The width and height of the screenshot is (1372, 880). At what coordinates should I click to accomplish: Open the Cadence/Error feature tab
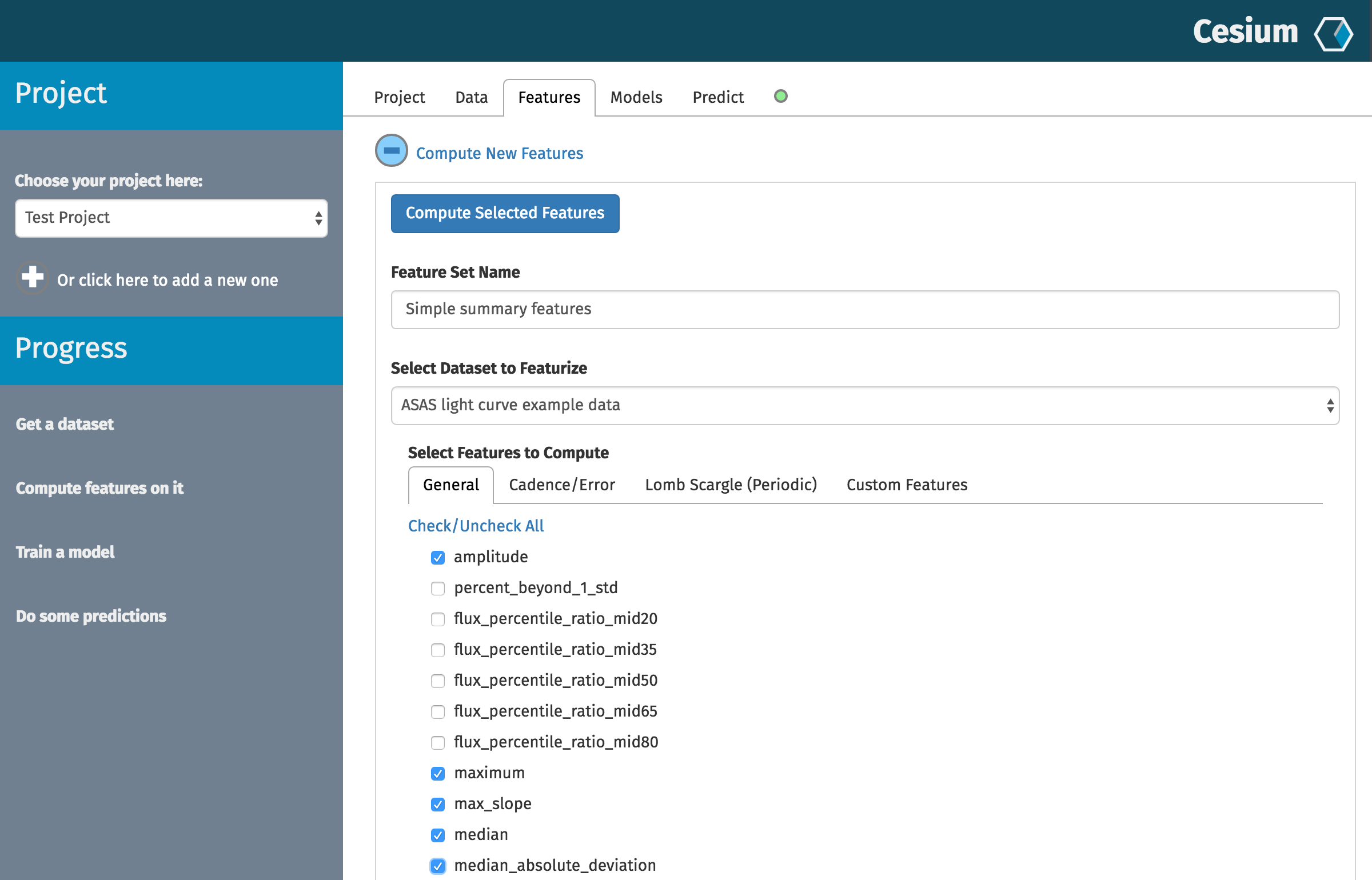[x=561, y=485]
